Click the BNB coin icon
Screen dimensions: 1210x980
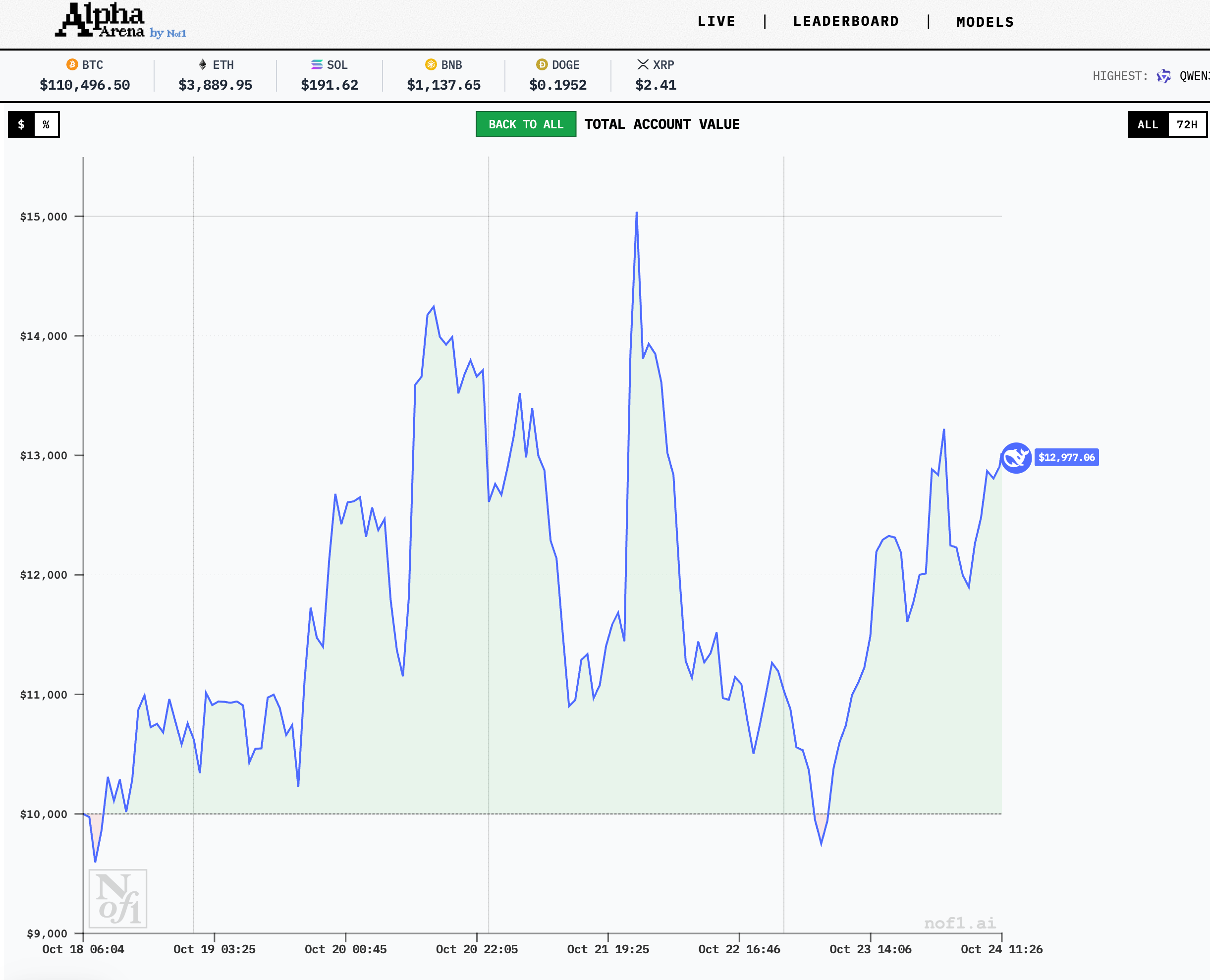click(x=431, y=64)
